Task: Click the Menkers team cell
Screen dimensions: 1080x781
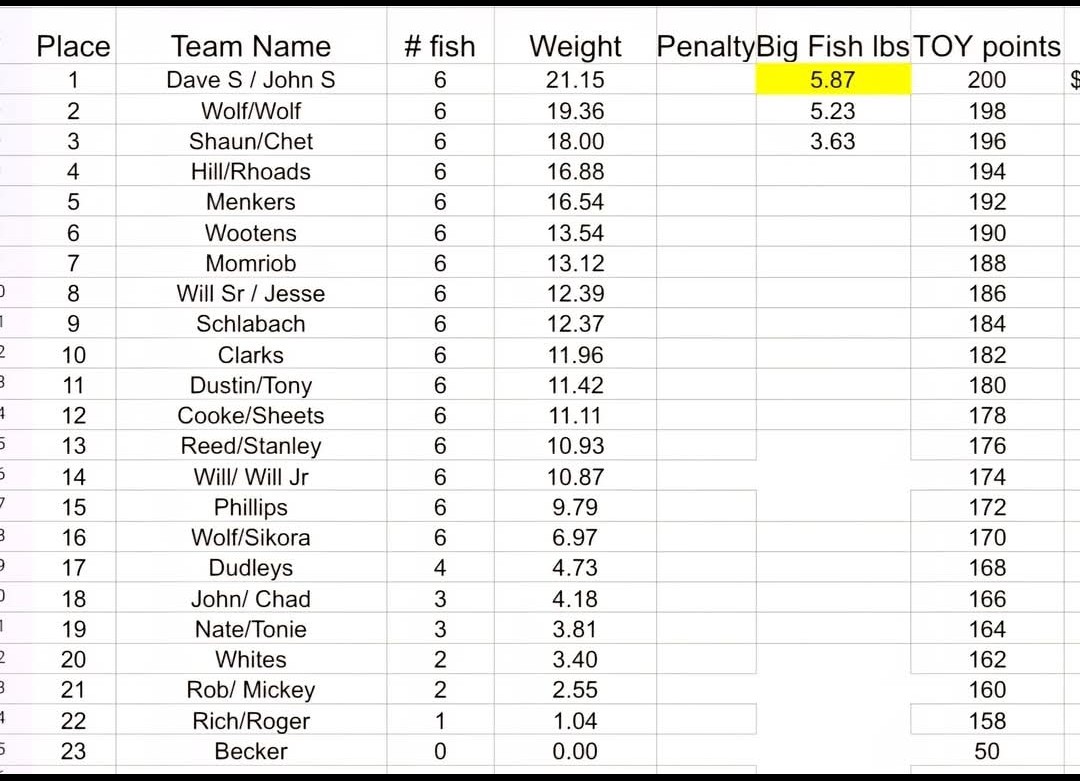Action: coord(251,202)
